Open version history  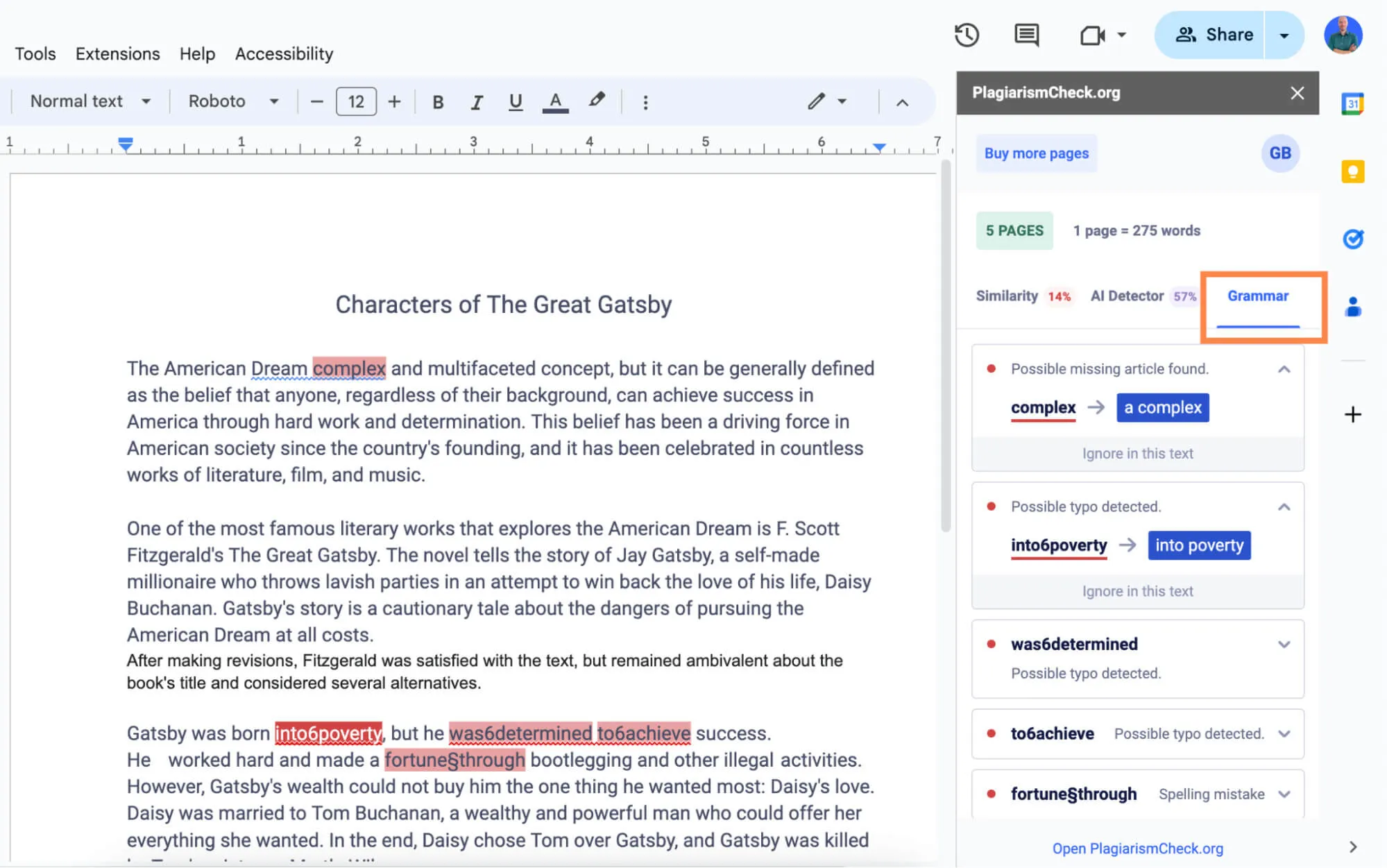[x=967, y=35]
